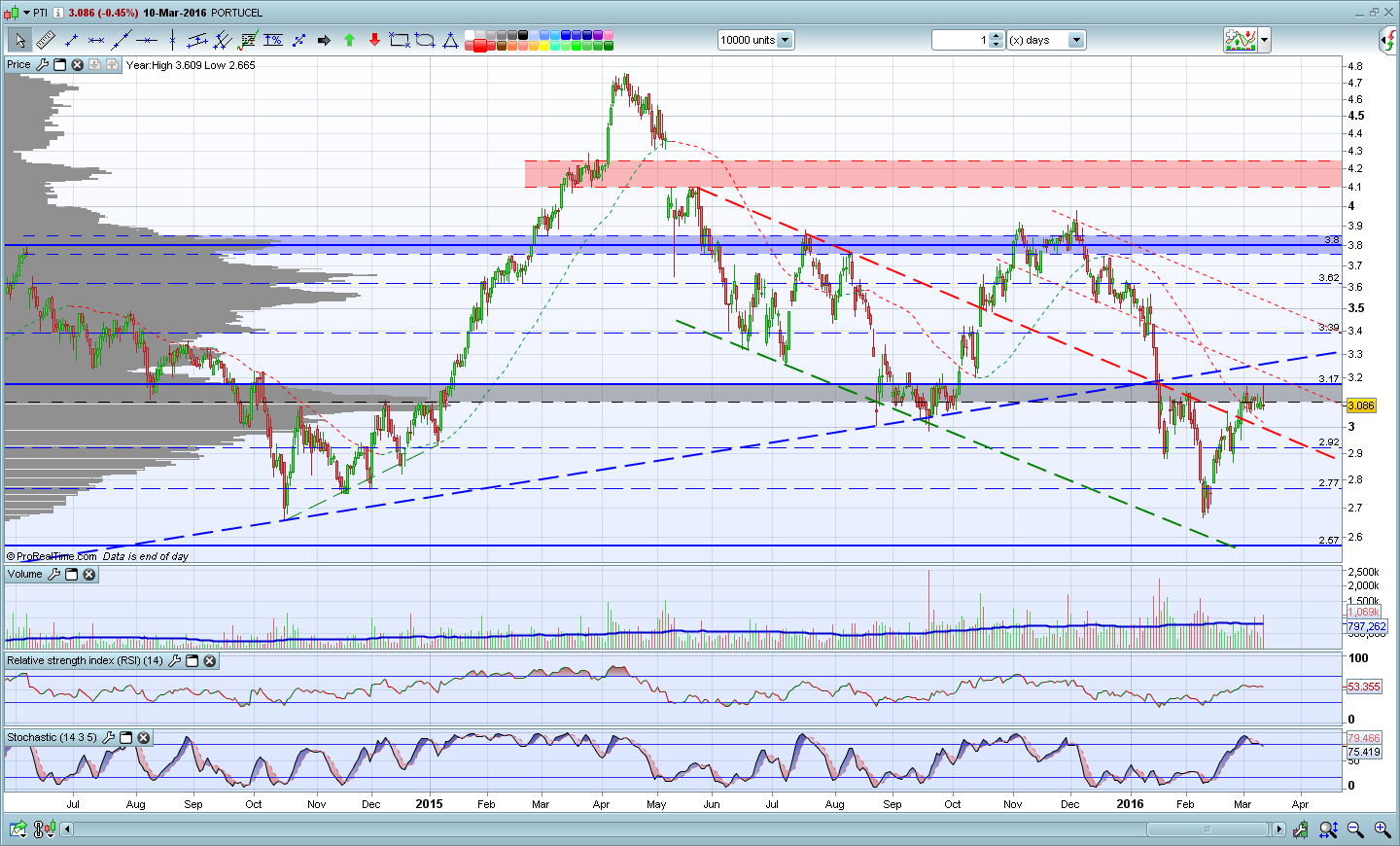Open the PTI instrument dropdown arrow

26,13
